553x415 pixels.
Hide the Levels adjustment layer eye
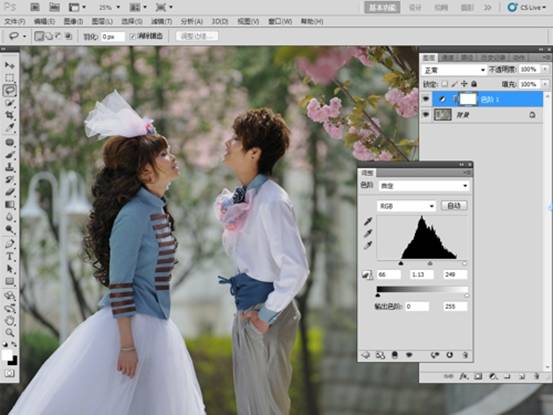click(426, 99)
